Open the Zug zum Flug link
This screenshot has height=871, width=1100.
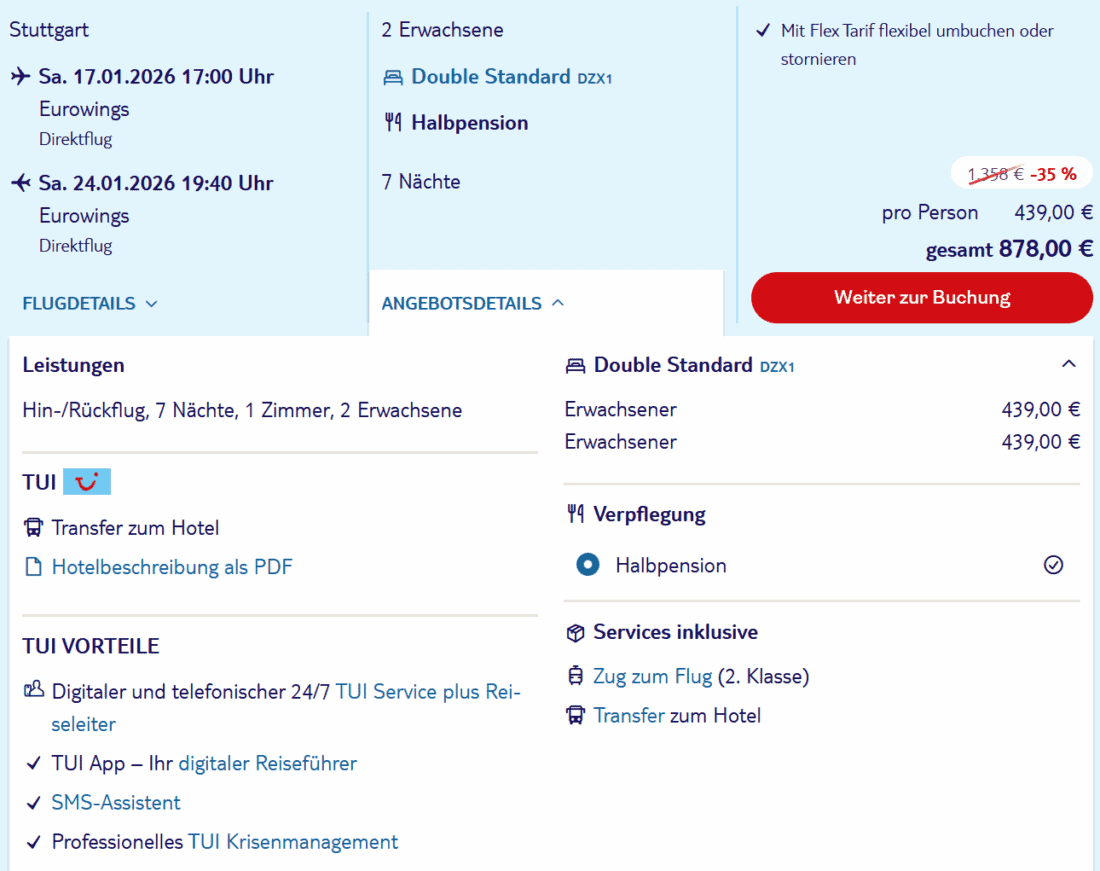(x=652, y=677)
